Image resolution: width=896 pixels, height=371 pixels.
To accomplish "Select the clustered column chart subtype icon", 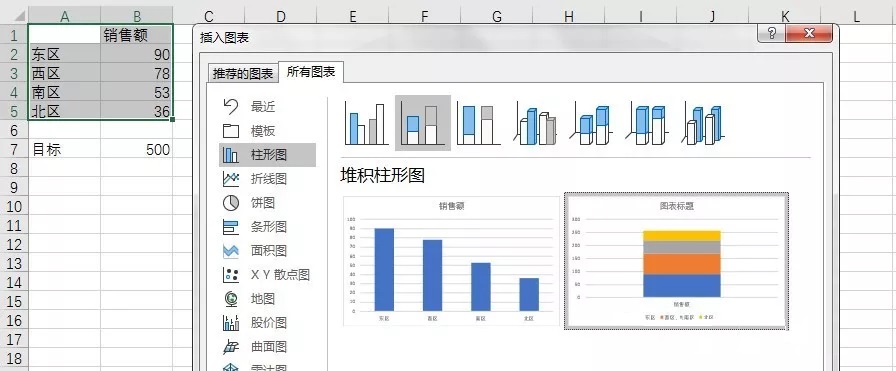I will 366,123.
